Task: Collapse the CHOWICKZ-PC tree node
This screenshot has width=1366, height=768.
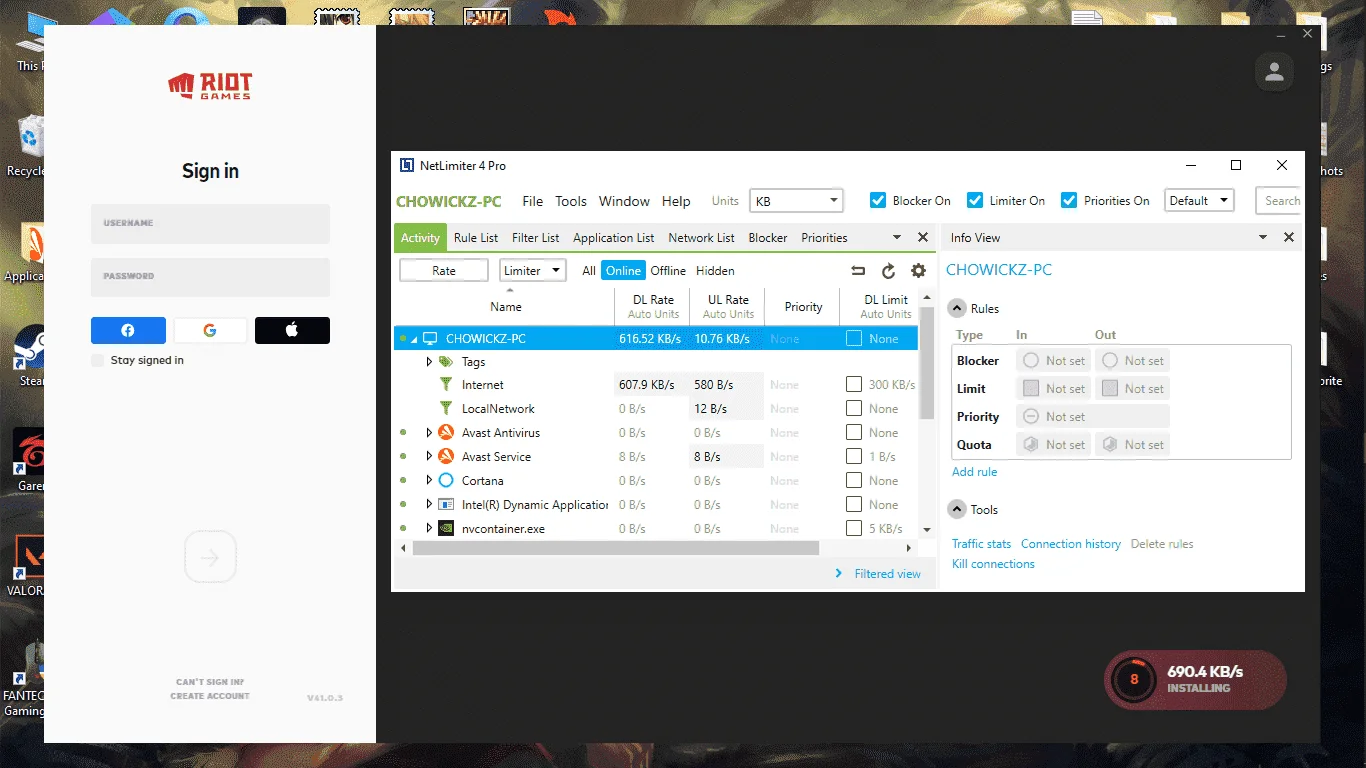Action: click(414, 340)
